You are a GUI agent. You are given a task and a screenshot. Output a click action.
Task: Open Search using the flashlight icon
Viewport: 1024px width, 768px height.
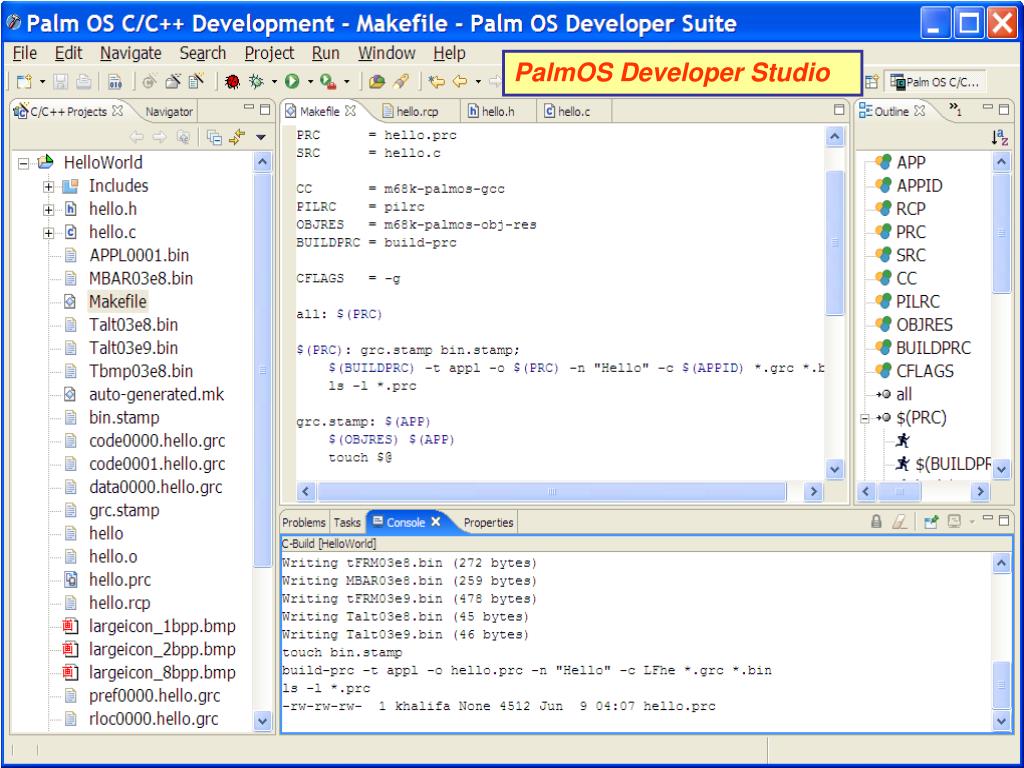(400, 81)
